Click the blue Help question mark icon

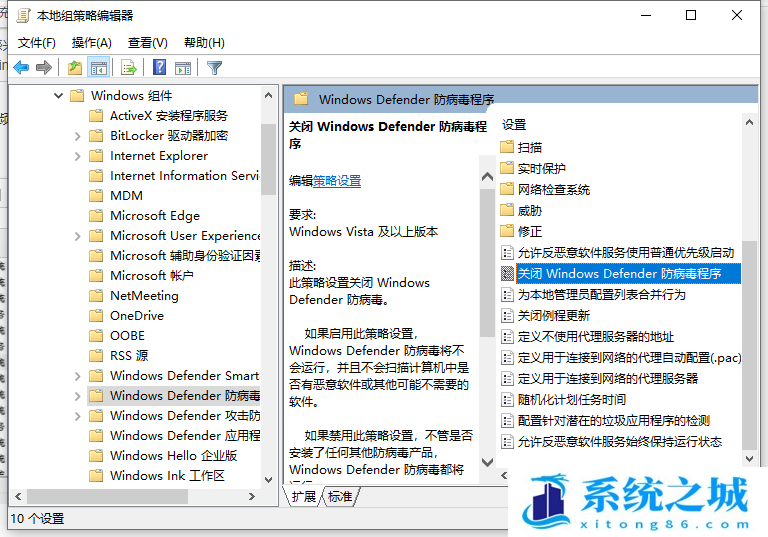point(160,67)
